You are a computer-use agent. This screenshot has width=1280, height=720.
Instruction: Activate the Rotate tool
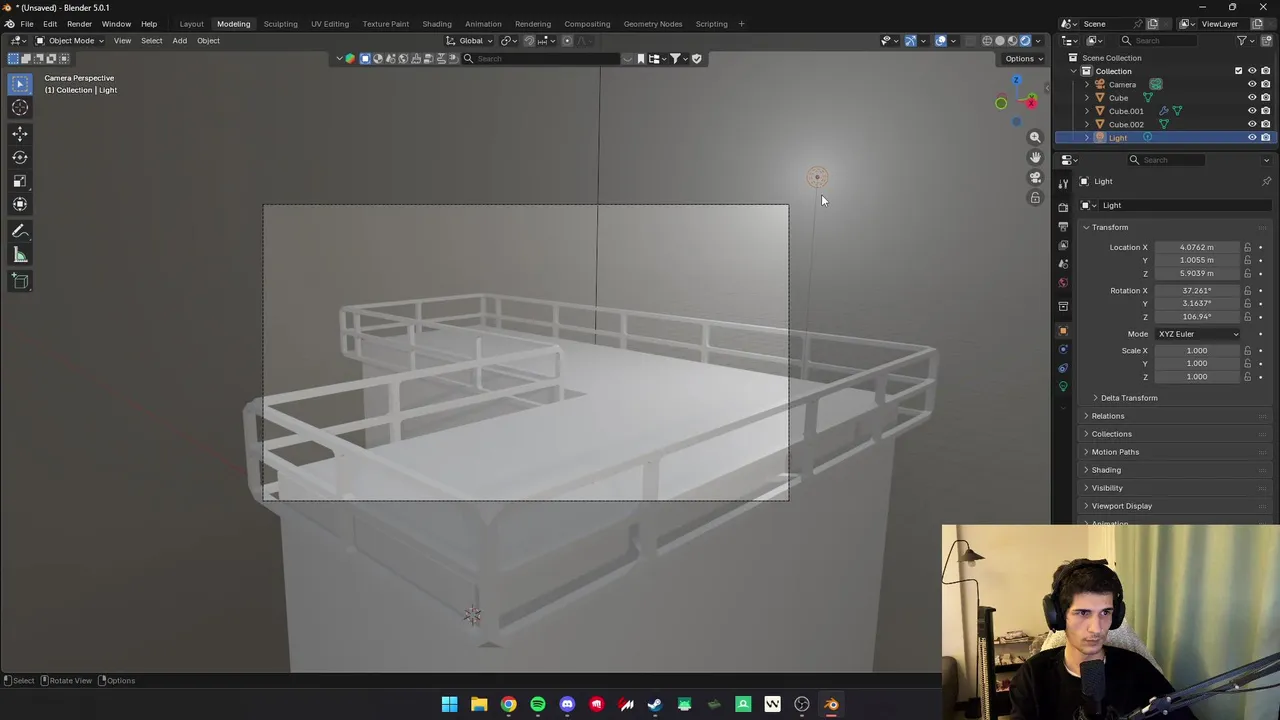[20, 157]
